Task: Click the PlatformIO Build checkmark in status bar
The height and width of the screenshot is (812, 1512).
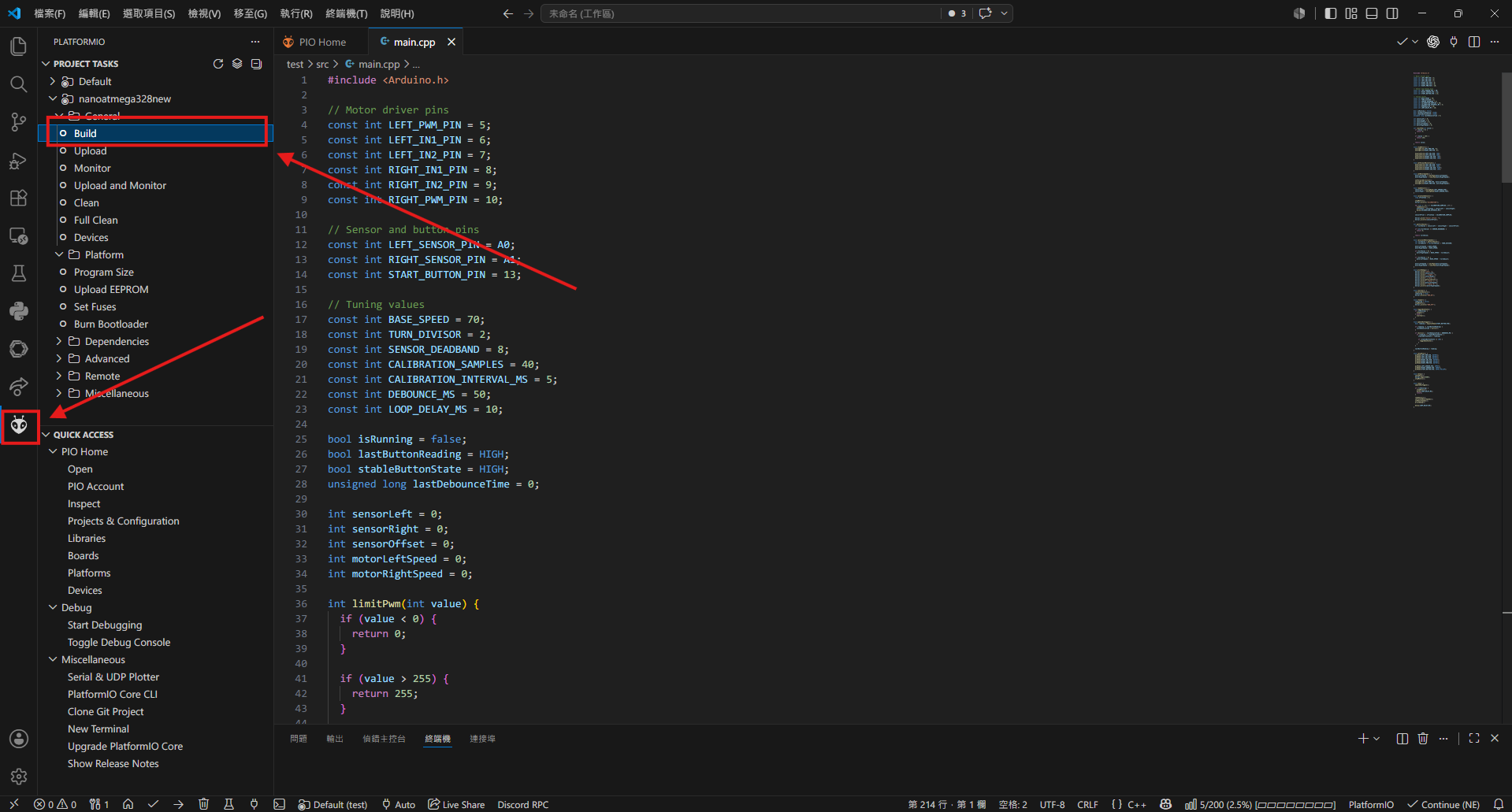Action: click(x=153, y=804)
